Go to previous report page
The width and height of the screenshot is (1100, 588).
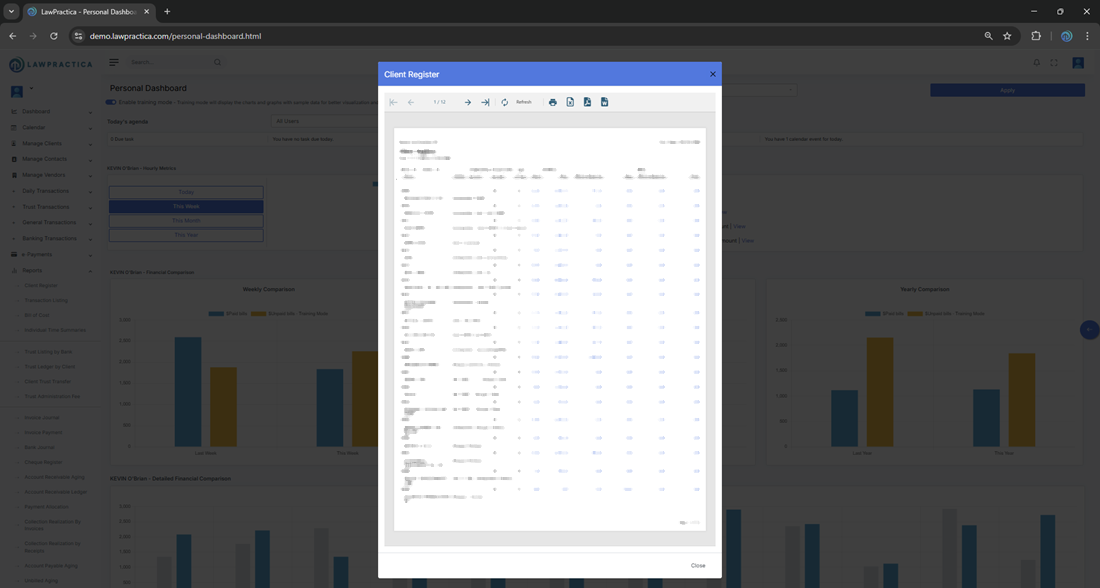pos(411,102)
